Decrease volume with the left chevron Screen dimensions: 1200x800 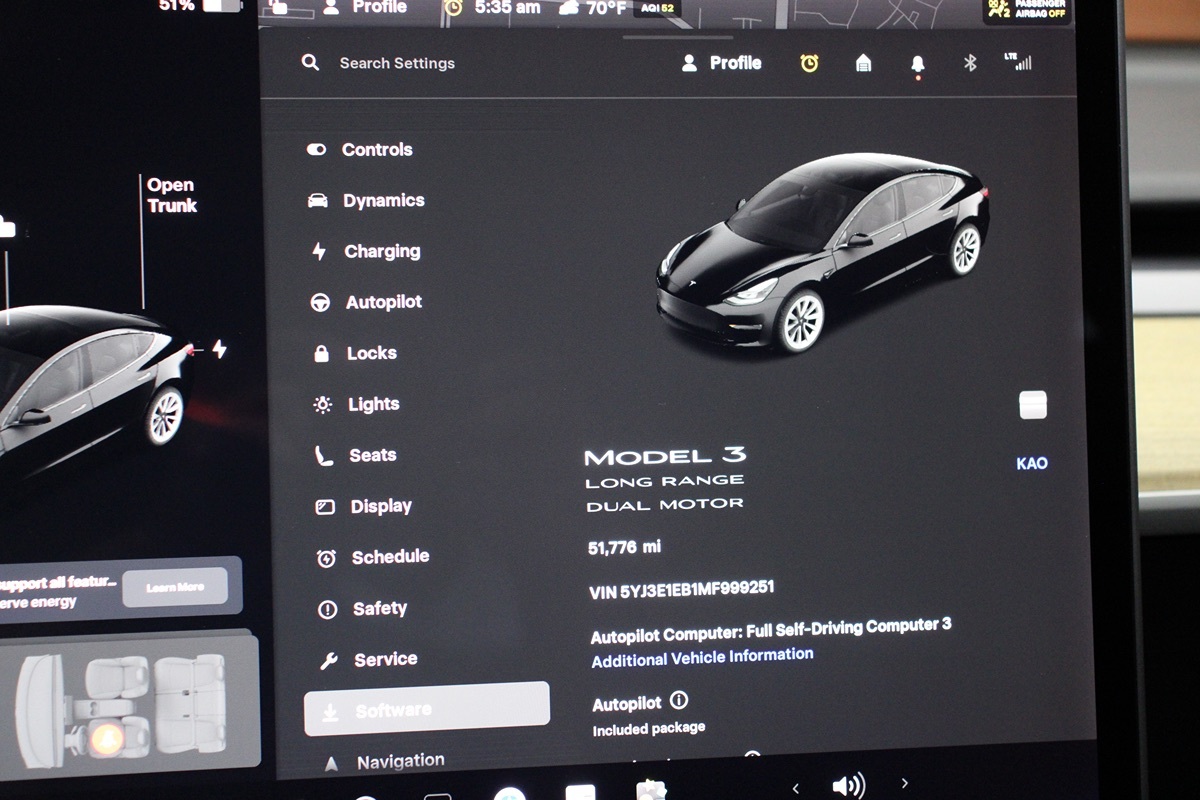(x=795, y=787)
